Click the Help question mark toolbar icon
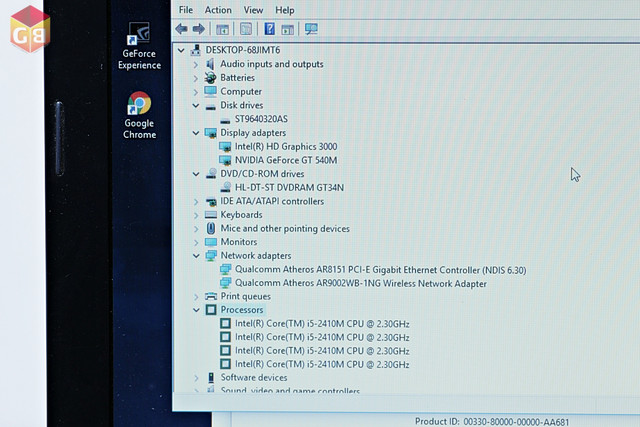The image size is (640, 427). [x=269, y=29]
